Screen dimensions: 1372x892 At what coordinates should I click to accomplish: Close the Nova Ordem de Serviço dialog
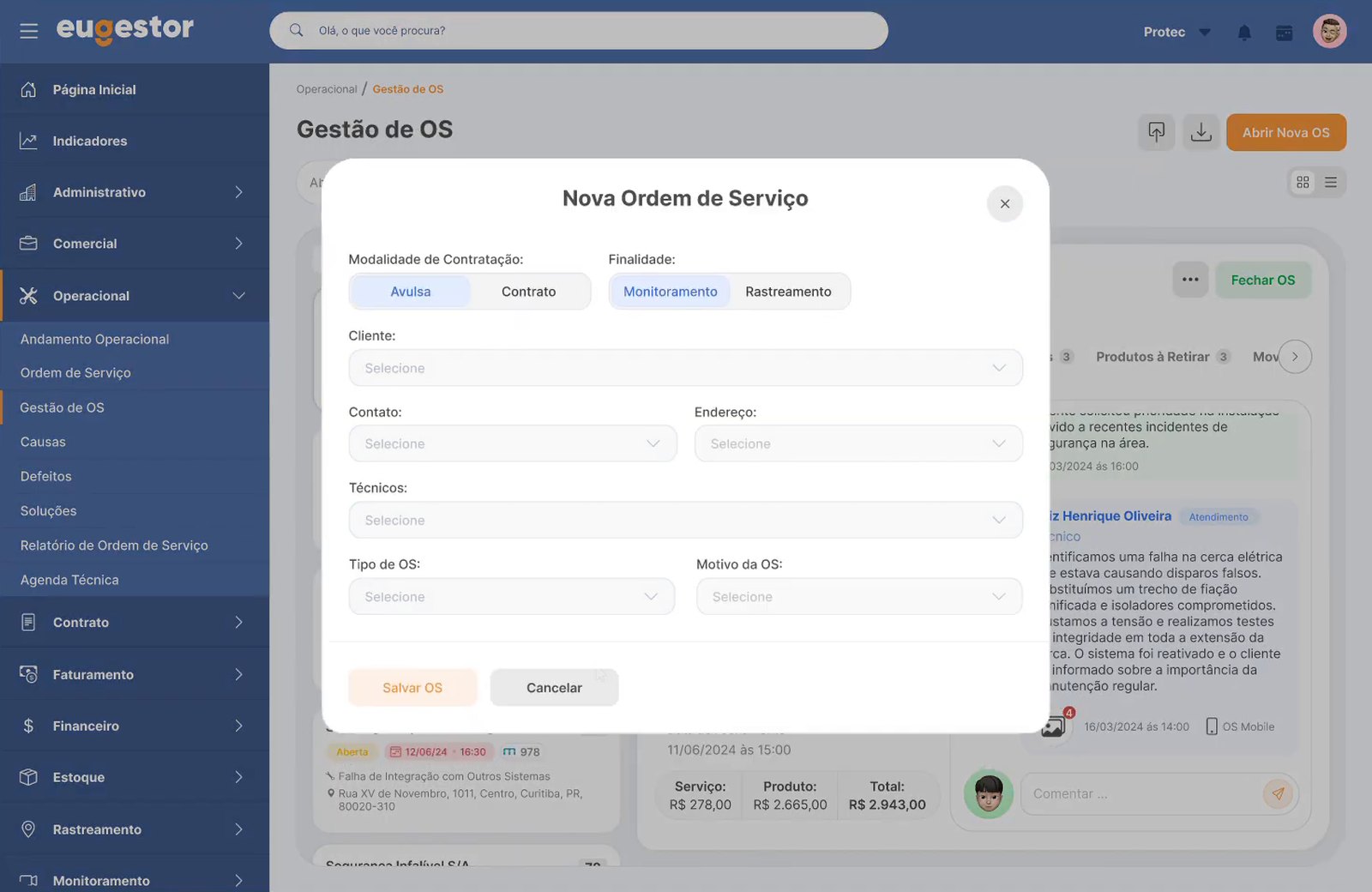[1005, 203]
